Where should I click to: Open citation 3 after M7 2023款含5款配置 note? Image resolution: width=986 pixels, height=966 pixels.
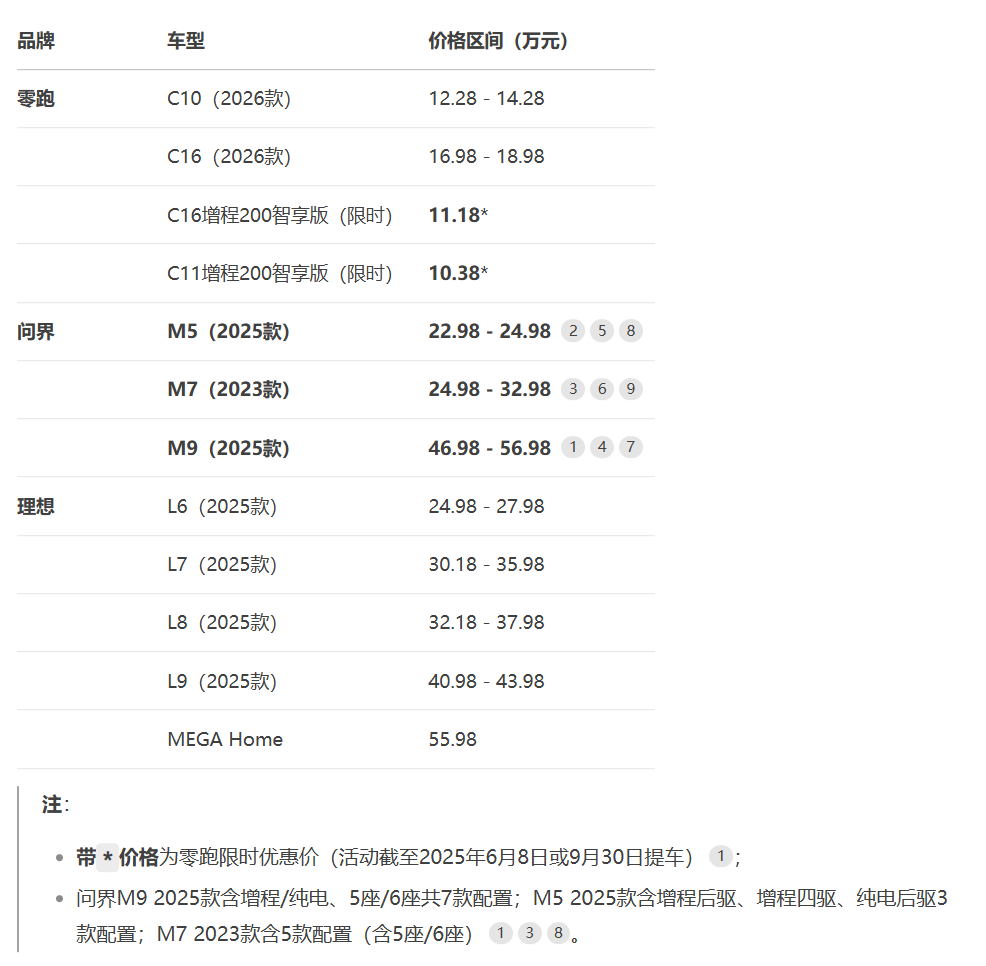click(529, 933)
